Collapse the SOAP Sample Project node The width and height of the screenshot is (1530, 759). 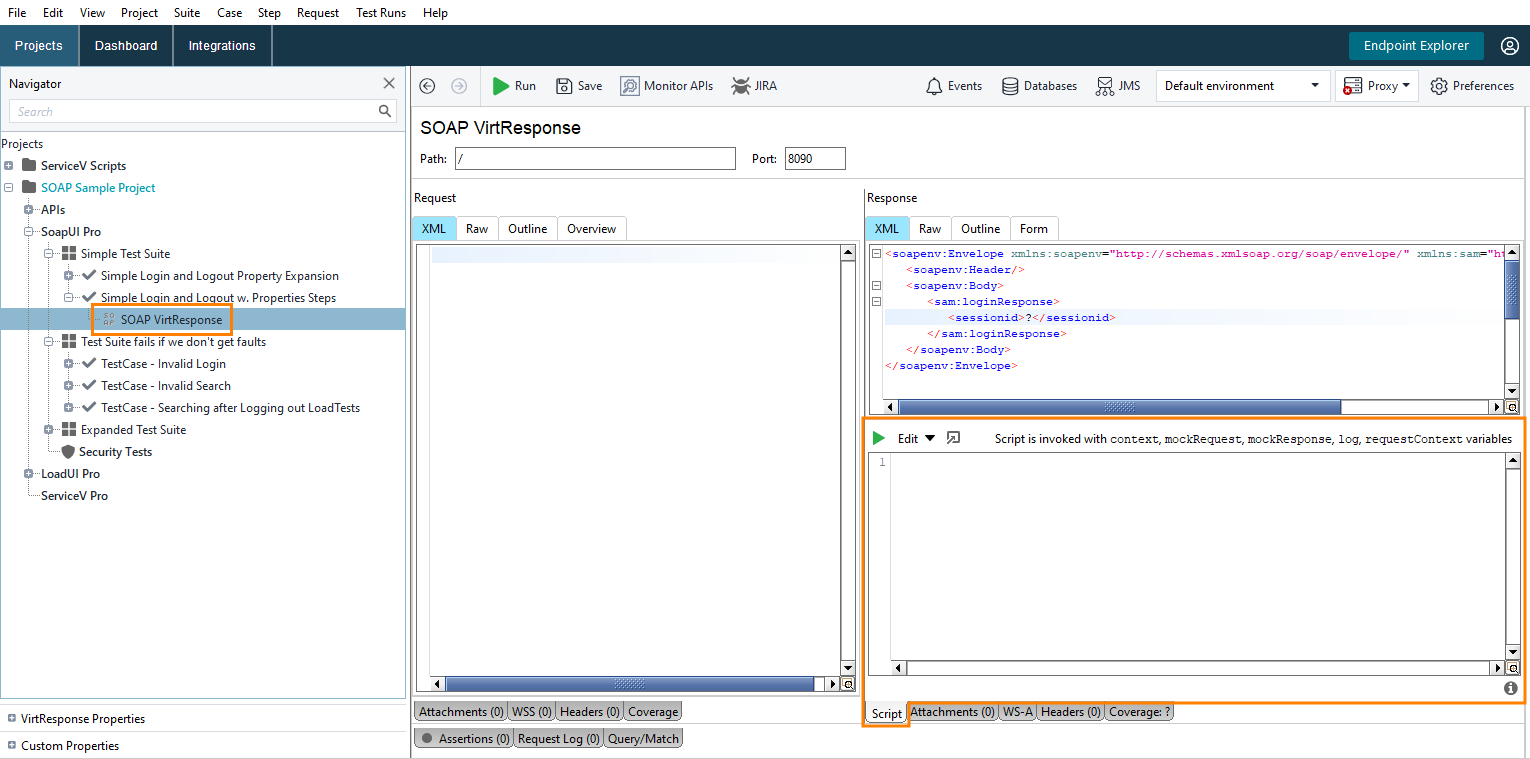coord(9,188)
